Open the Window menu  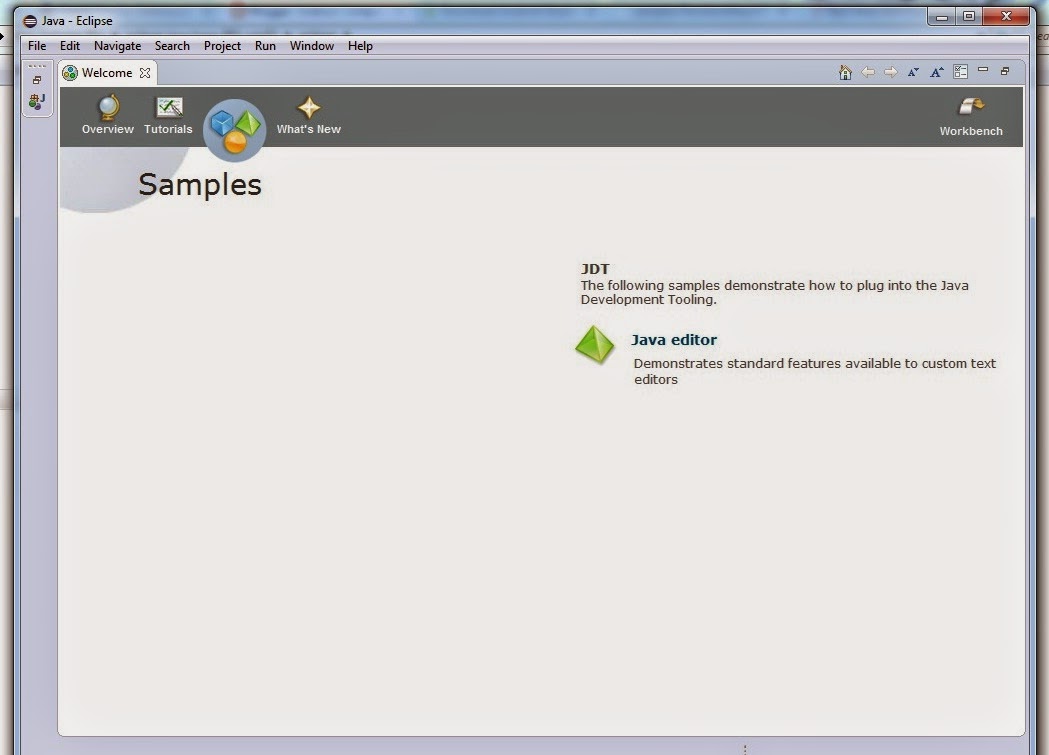[x=312, y=45]
